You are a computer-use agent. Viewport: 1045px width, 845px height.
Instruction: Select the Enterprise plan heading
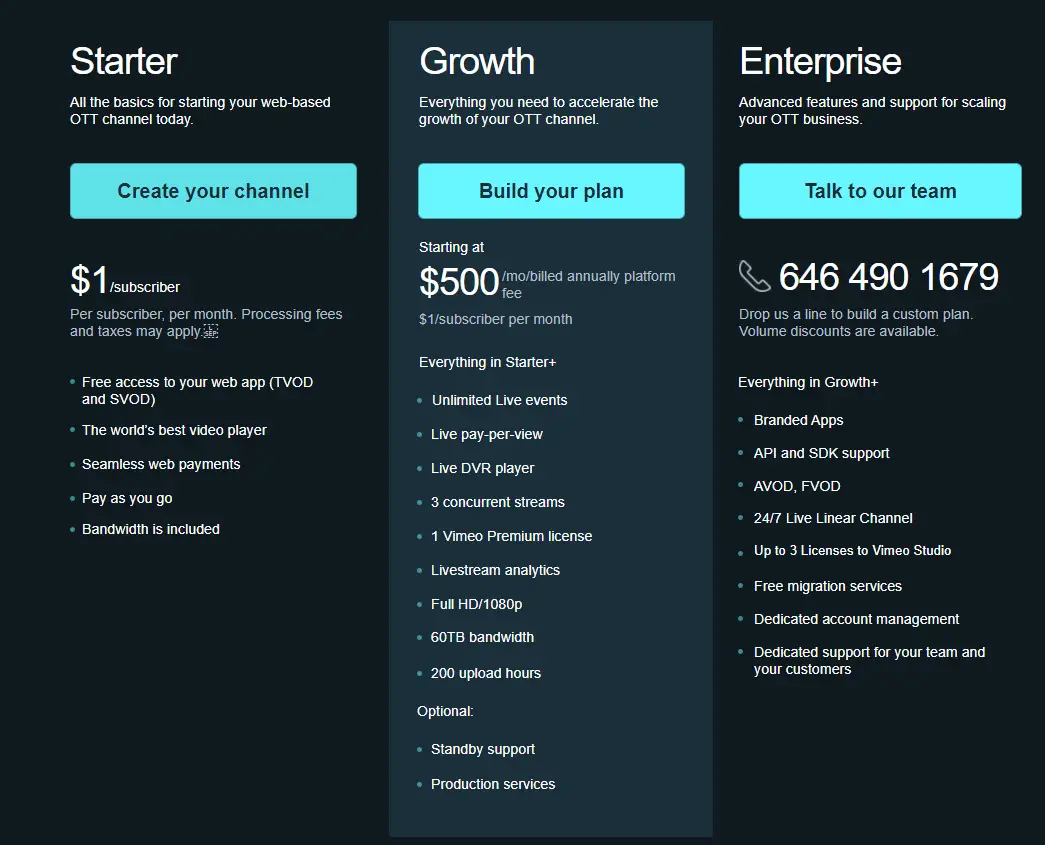820,61
